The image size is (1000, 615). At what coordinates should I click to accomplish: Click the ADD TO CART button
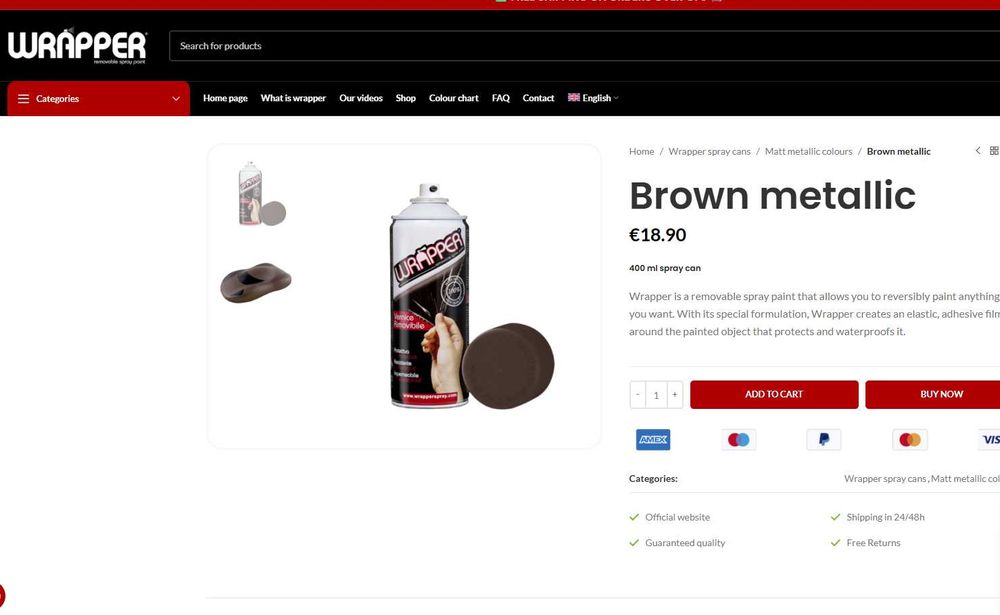click(774, 395)
